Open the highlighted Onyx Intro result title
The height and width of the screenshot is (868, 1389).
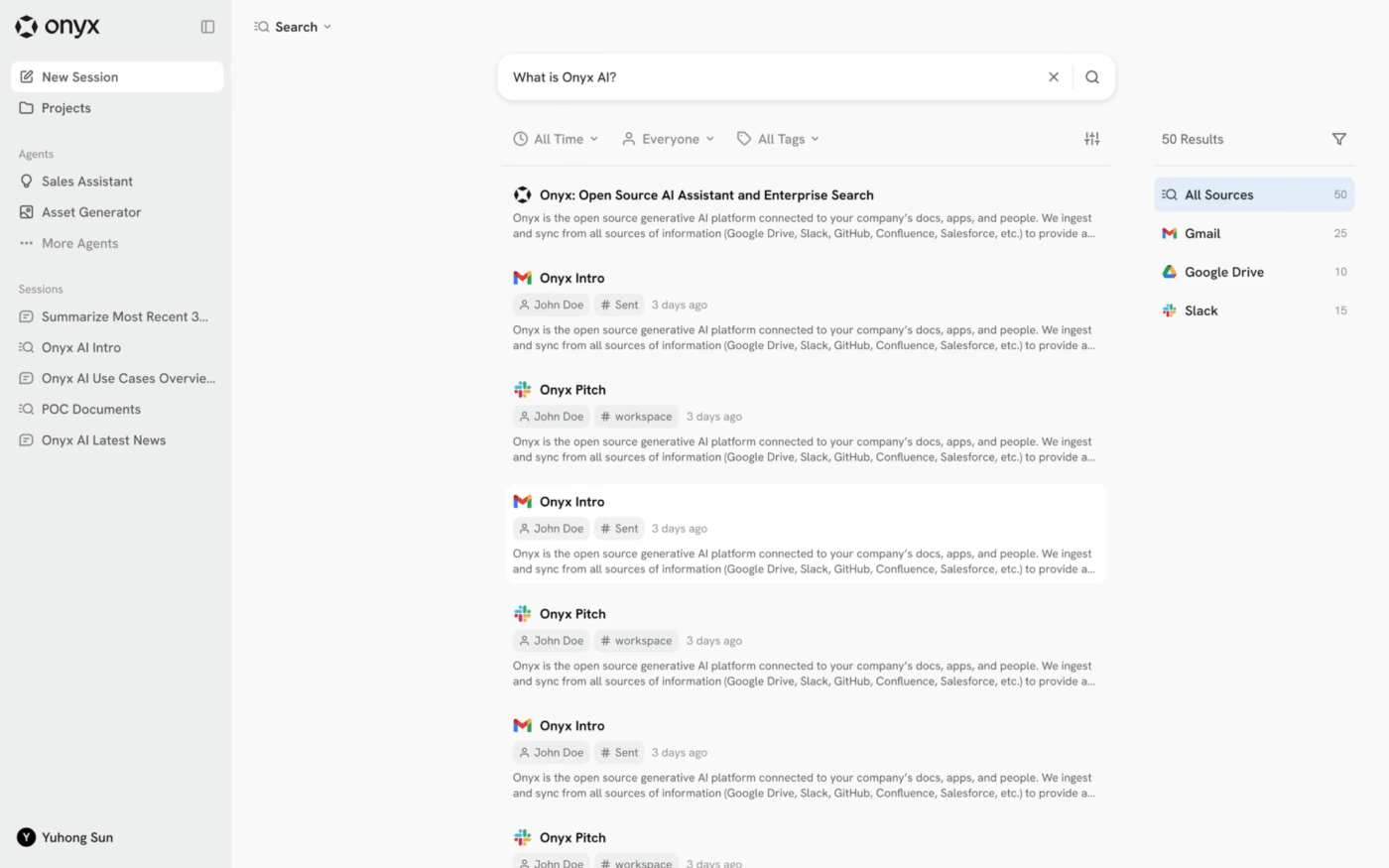pos(572,502)
